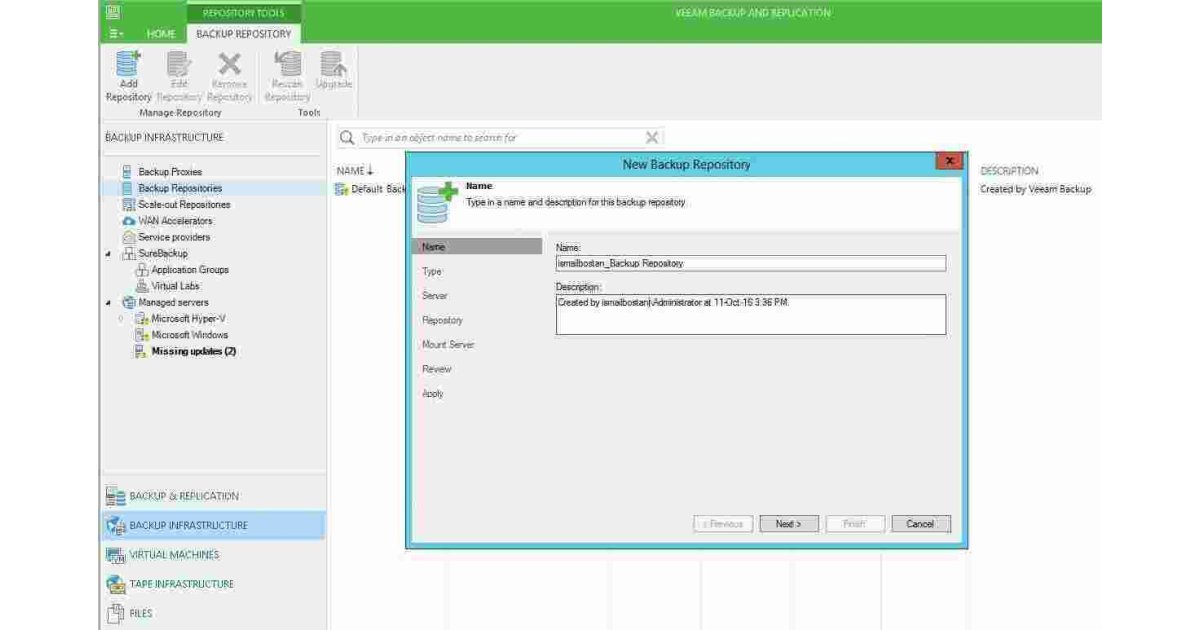The image size is (1200, 630).
Task: Click Next in the wizard
Action: click(x=788, y=524)
